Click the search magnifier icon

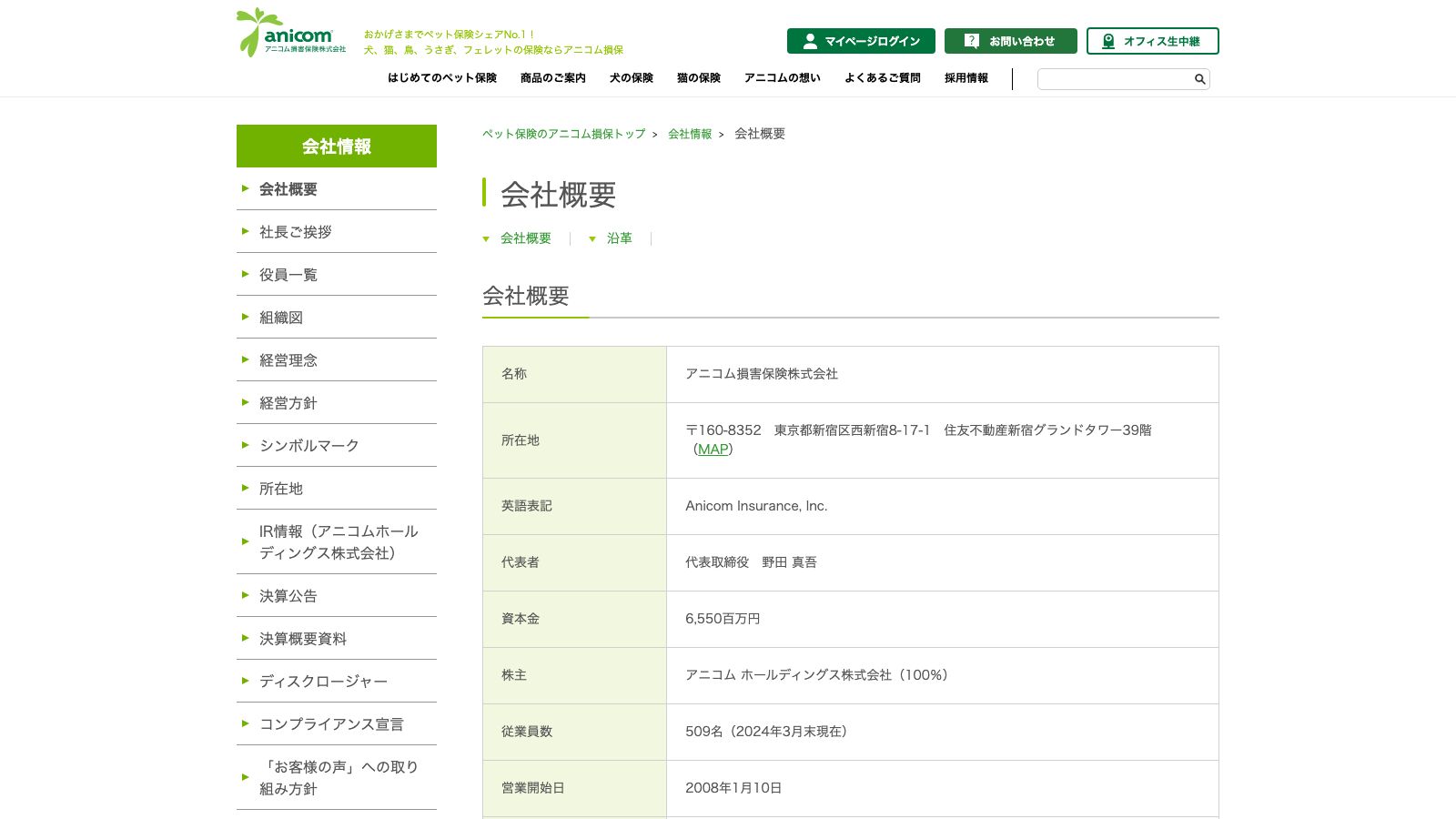[1199, 79]
